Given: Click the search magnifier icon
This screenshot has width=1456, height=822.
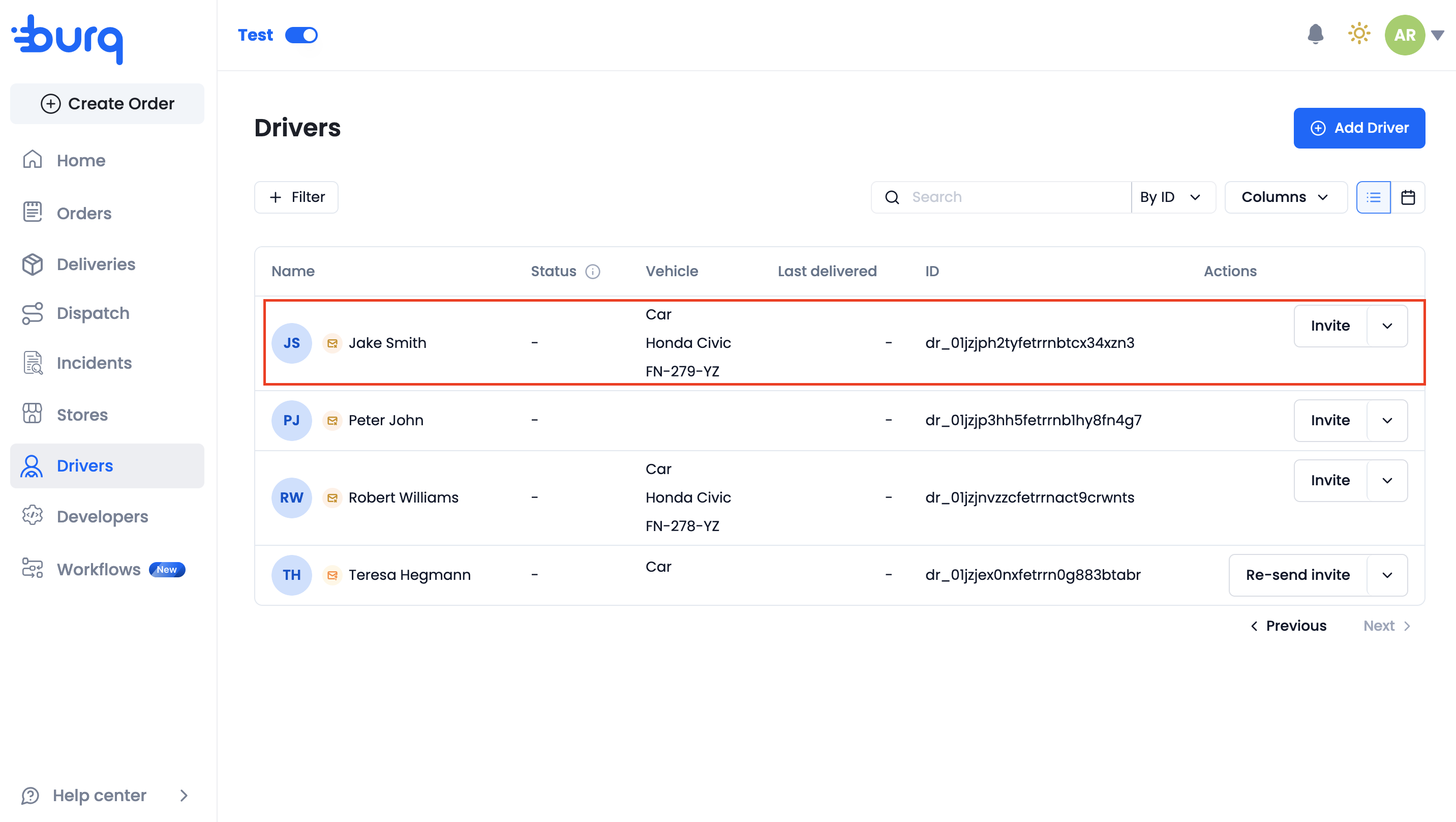Looking at the screenshot, I should (892, 197).
